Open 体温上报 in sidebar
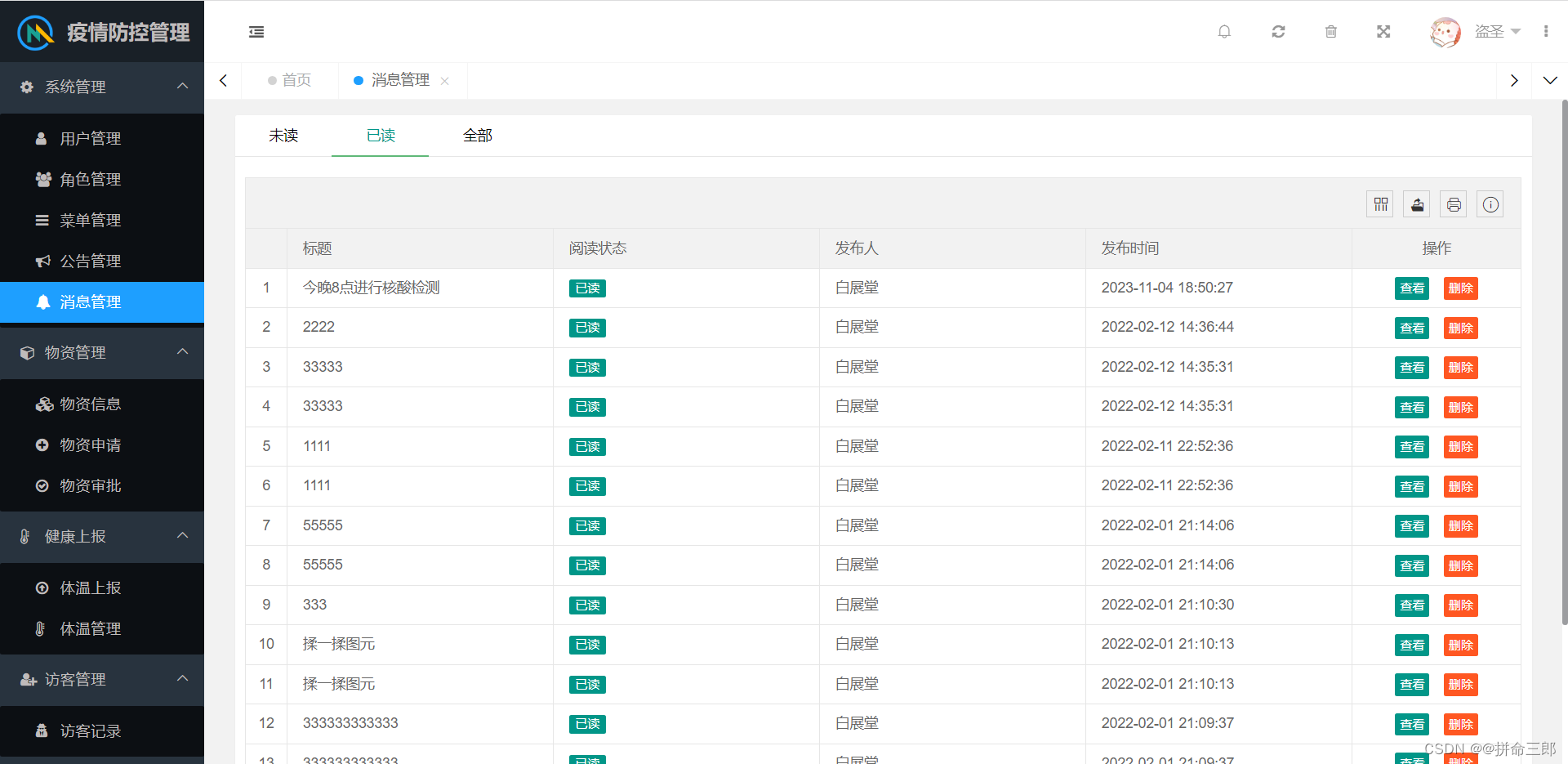Viewport: 1568px width, 764px height. [x=102, y=588]
